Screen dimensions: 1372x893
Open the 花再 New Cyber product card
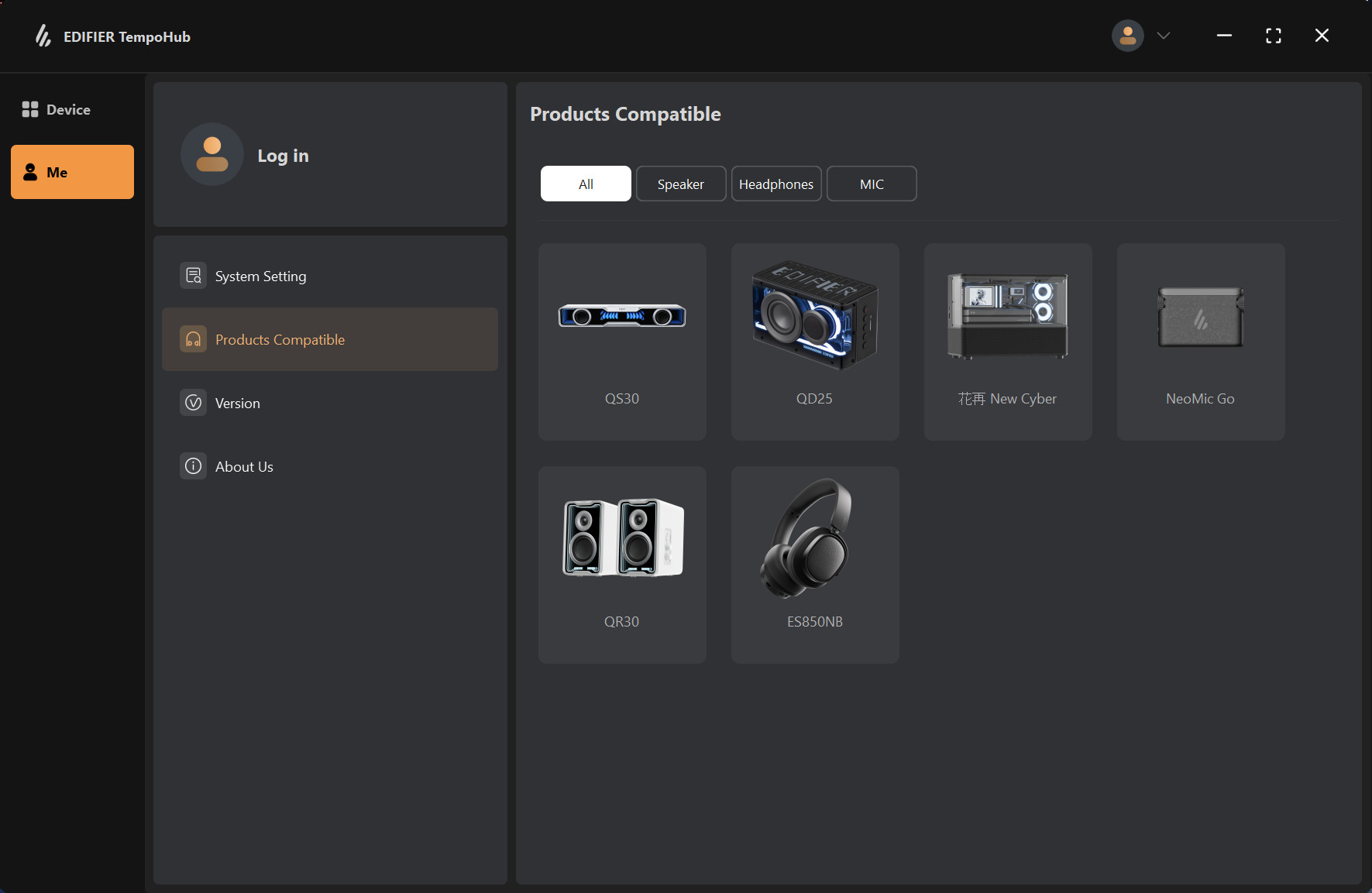pyautogui.click(x=1008, y=342)
